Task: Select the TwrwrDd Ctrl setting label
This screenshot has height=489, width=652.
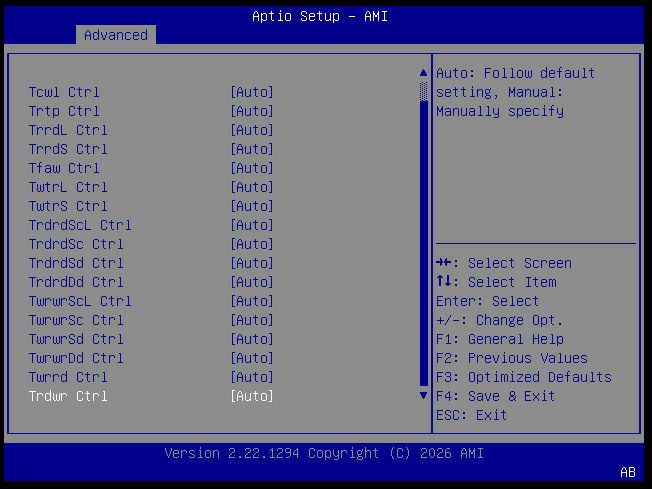Action: tap(76, 358)
